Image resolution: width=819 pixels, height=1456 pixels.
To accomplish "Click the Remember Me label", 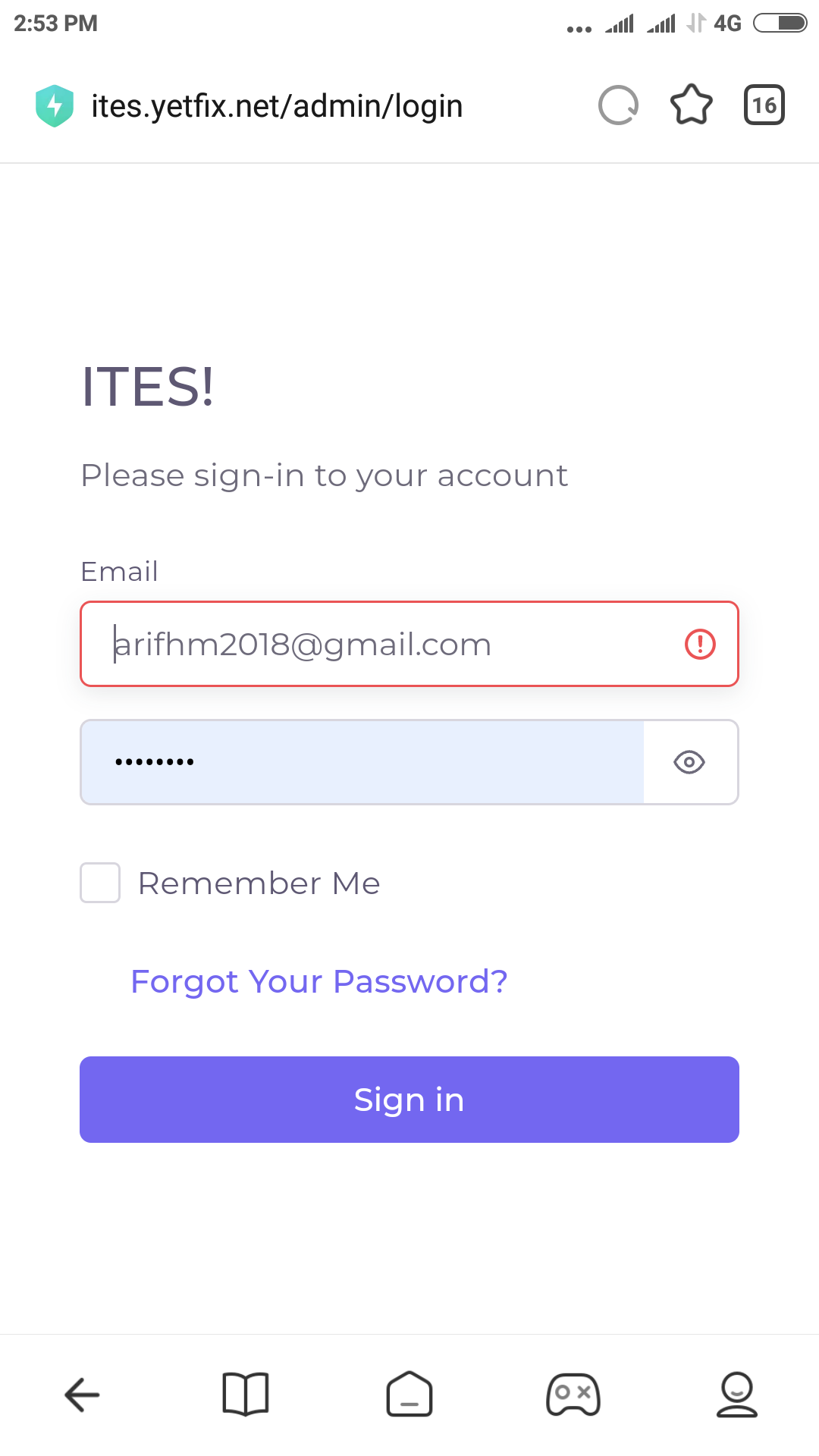I will pyautogui.click(x=259, y=883).
